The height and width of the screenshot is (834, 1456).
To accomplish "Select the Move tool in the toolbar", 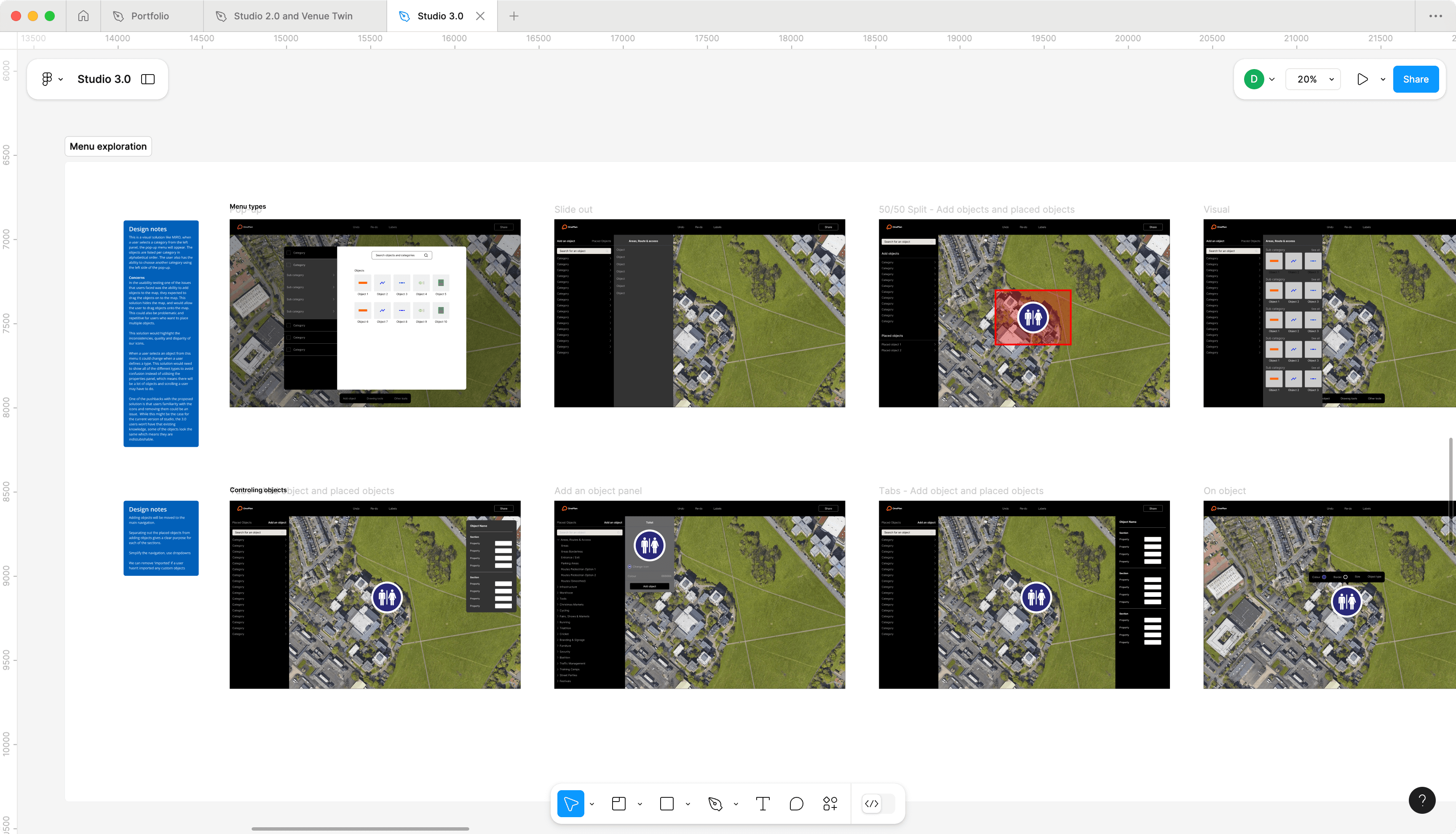I will (x=570, y=804).
